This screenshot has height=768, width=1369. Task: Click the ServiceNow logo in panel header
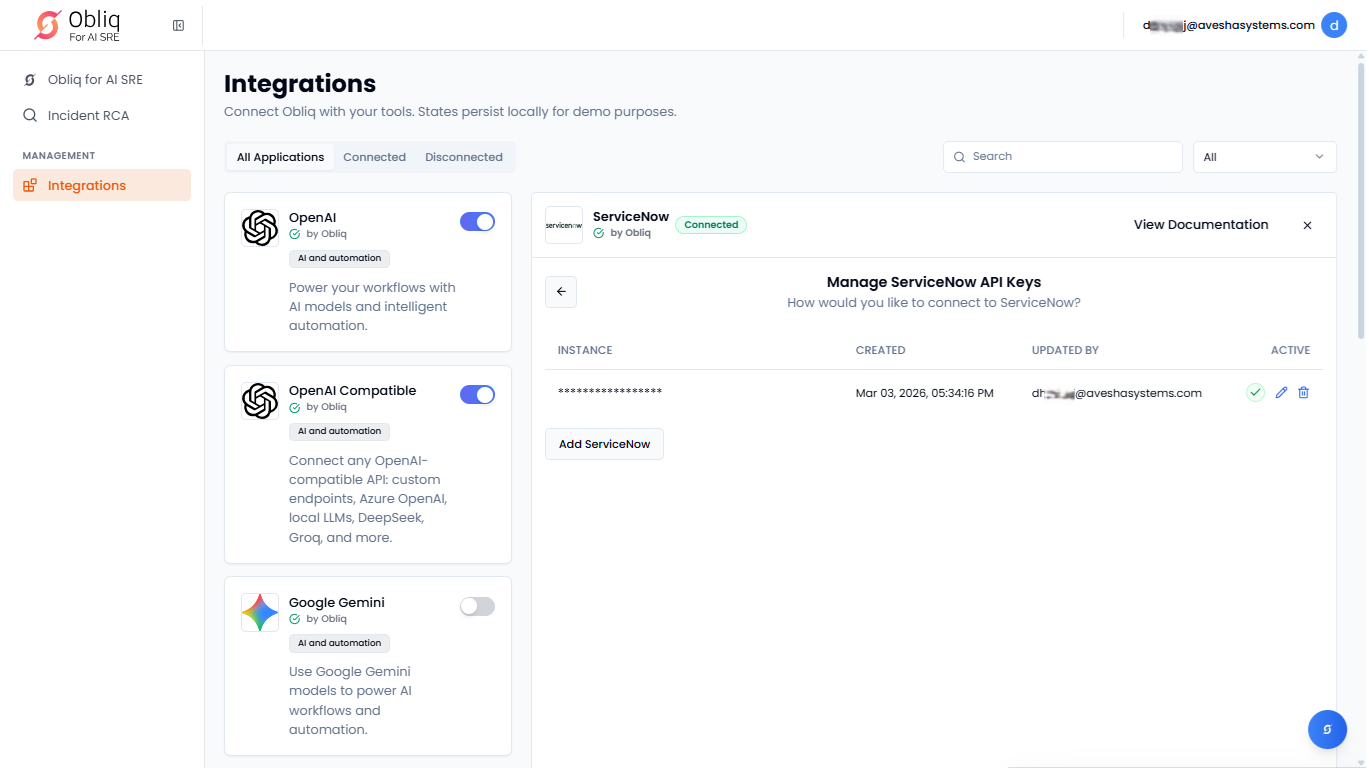pos(564,225)
